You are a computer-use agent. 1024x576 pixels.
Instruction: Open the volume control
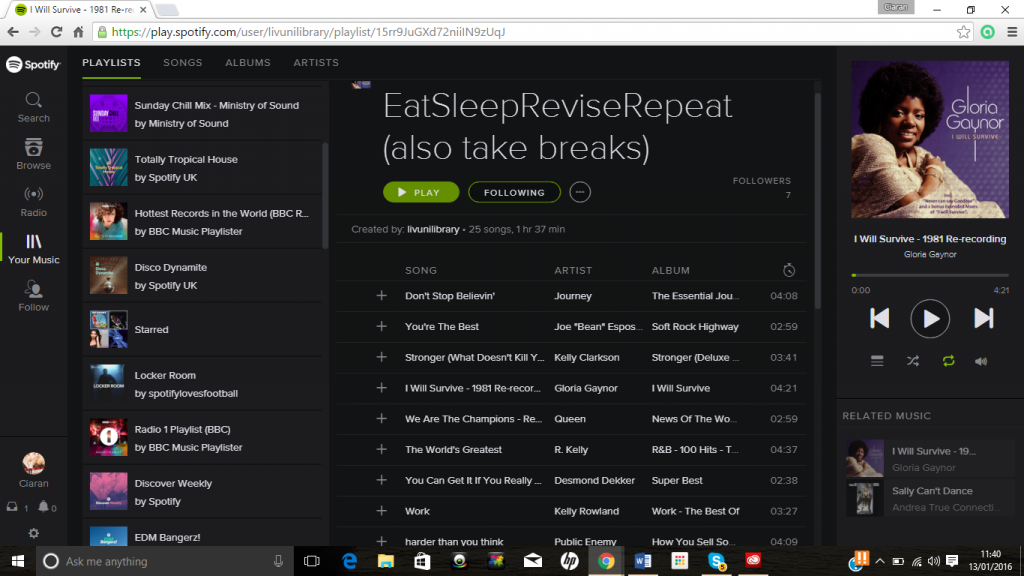click(981, 361)
